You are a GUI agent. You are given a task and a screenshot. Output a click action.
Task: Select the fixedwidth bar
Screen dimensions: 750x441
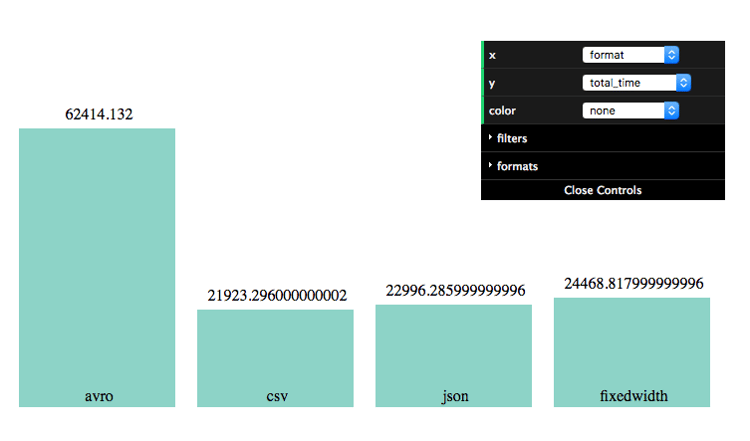tap(632, 353)
